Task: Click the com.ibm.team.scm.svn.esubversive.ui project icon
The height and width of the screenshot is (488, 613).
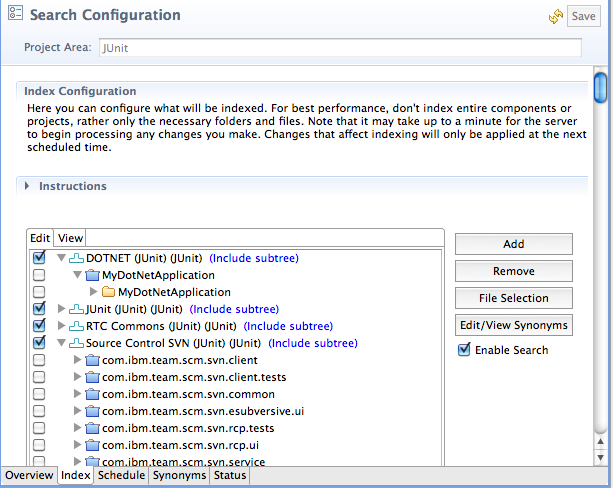Action: click(92, 411)
